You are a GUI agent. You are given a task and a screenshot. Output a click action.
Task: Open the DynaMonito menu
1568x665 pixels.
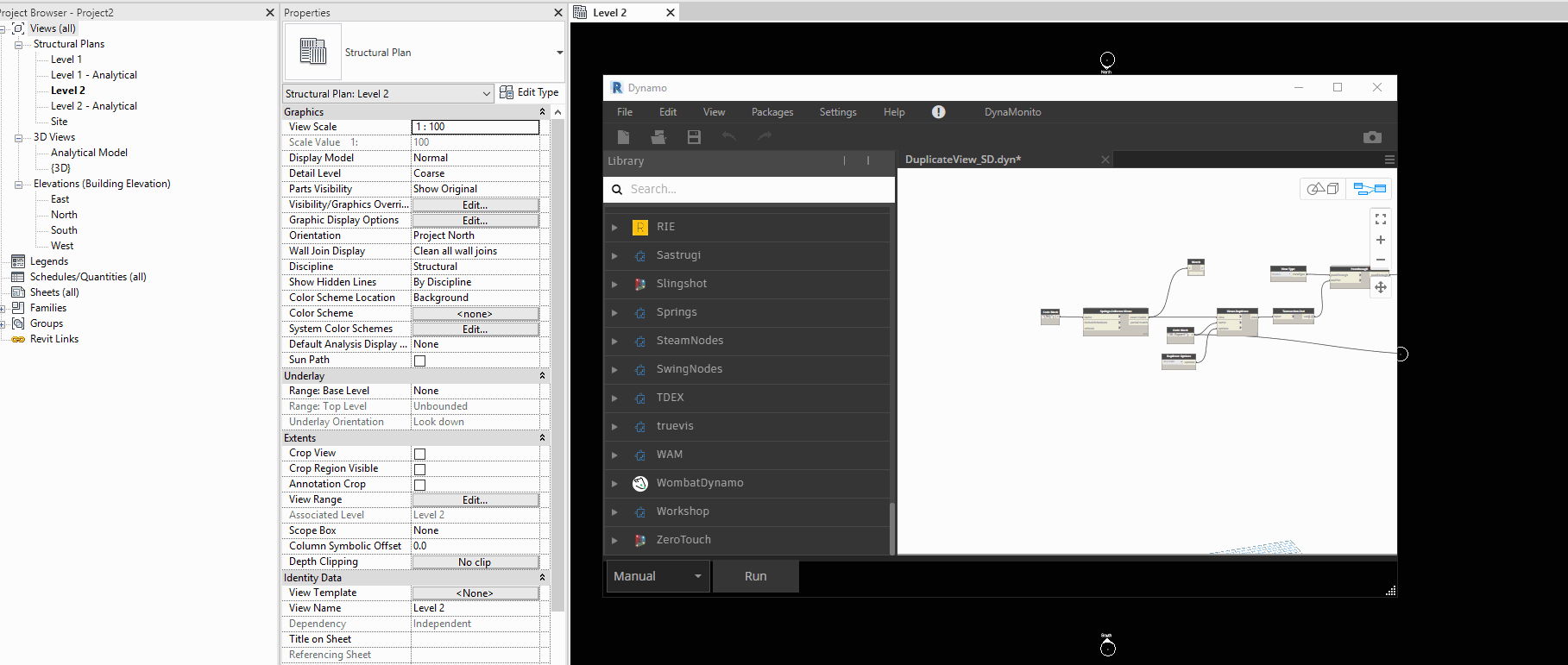pos(1012,112)
